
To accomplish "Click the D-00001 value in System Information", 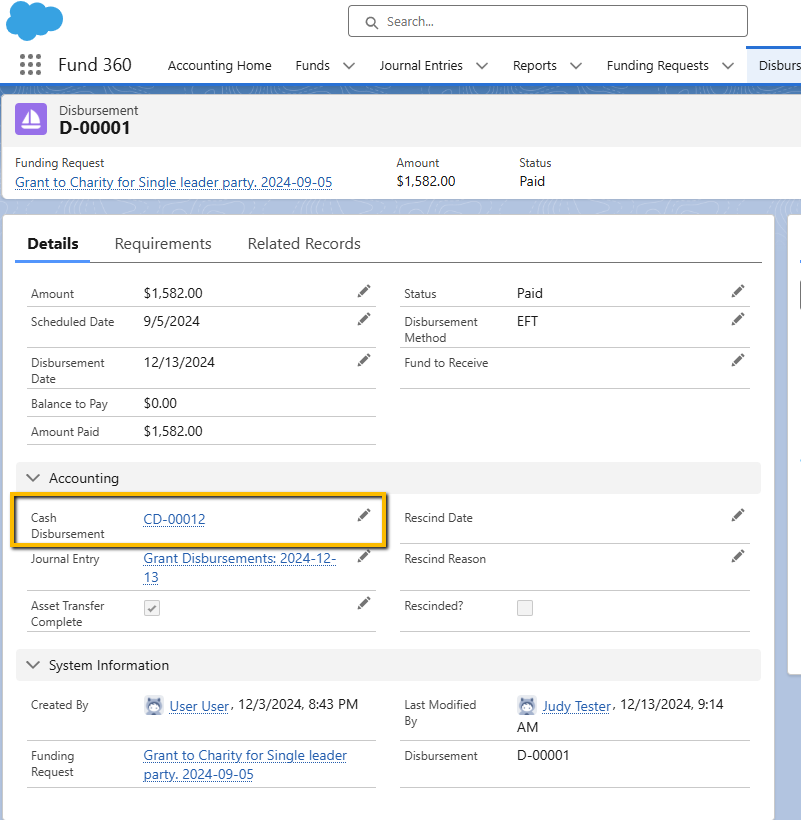I will pyautogui.click(x=543, y=755).
